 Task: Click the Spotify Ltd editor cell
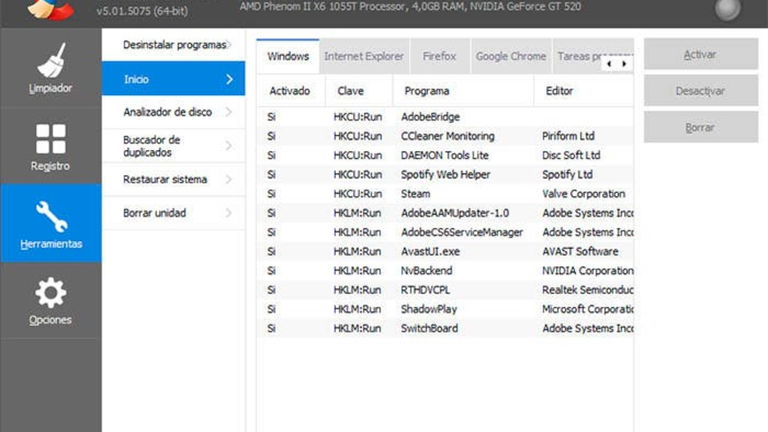(x=567, y=174)
